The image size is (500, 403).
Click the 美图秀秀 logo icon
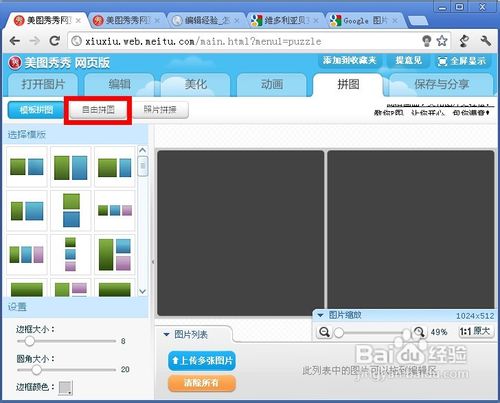coord(15,63)
